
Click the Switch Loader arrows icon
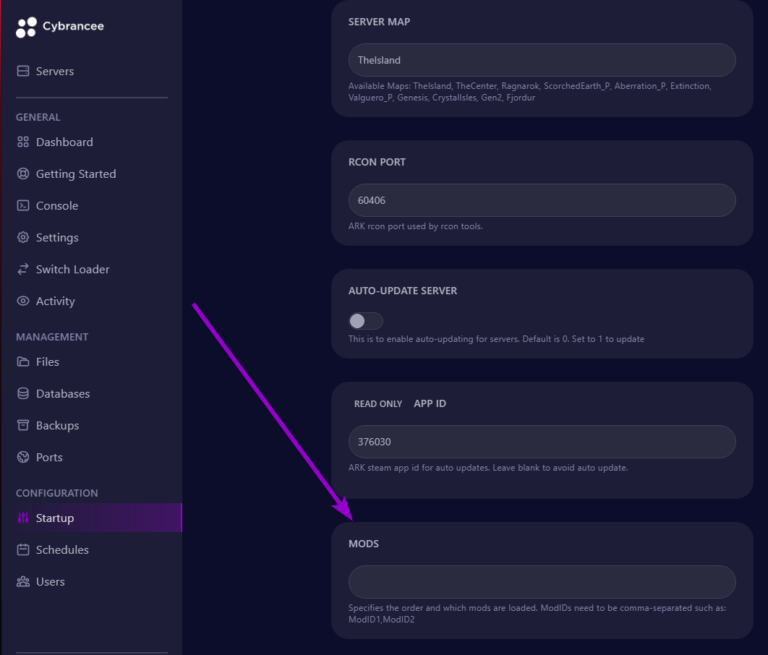coord(23,269)
